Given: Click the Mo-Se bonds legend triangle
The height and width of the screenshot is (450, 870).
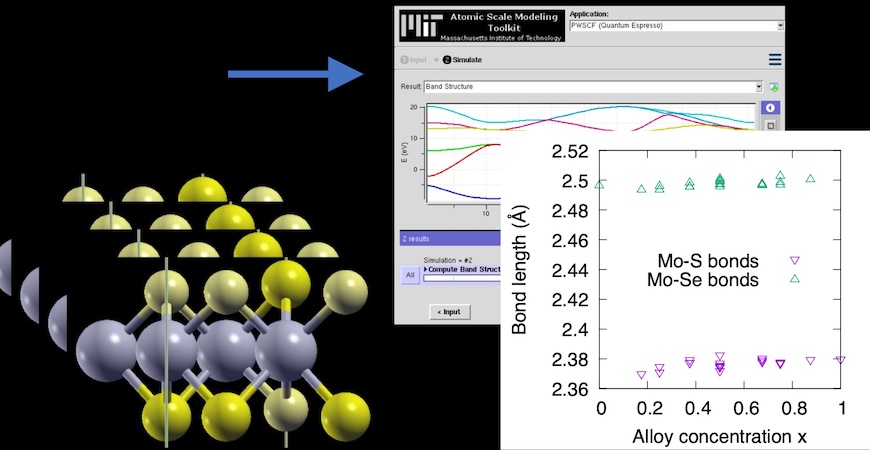Looking at the screenshot, I should [x=795, y=278].
